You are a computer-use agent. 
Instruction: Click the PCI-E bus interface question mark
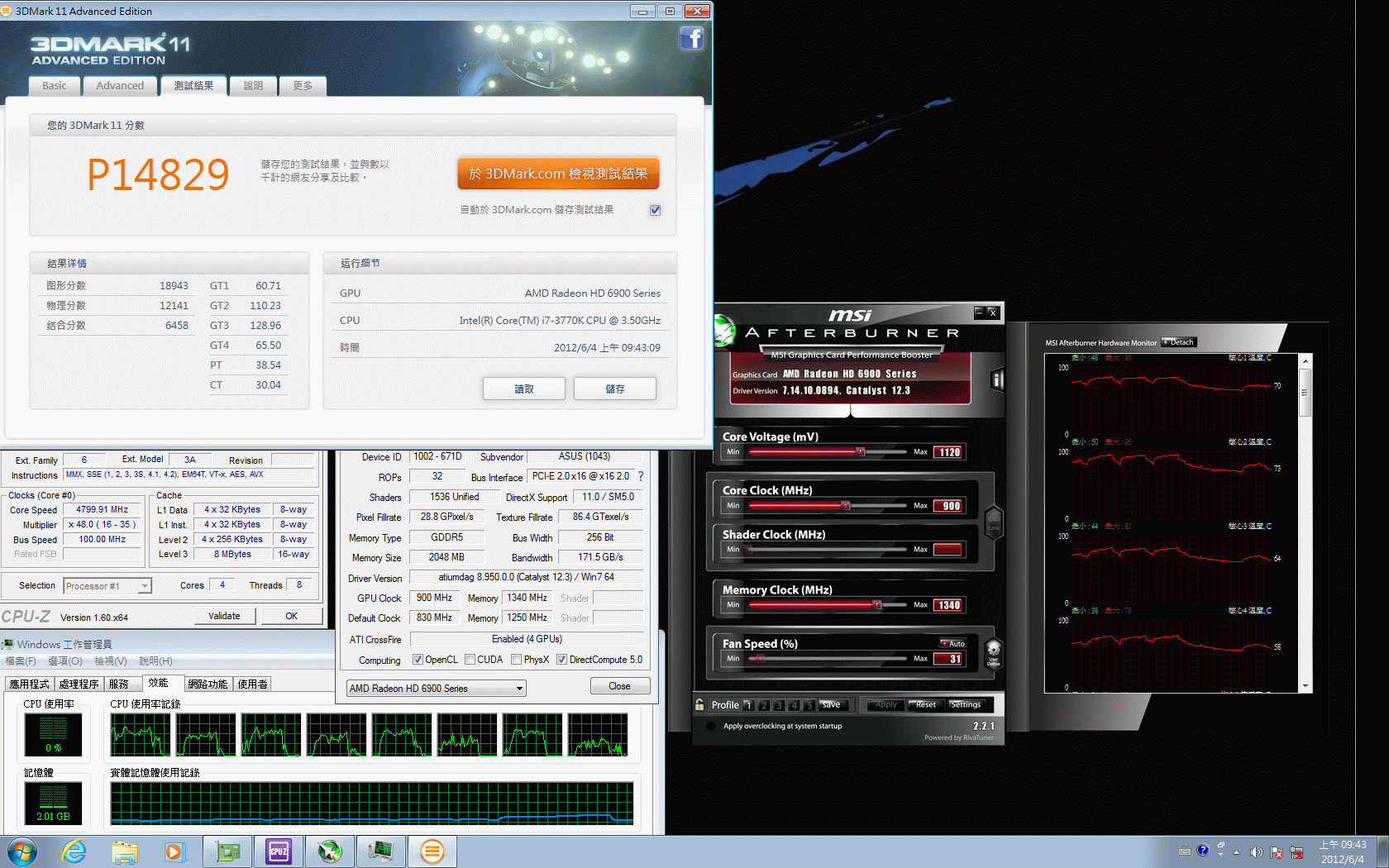641,476
